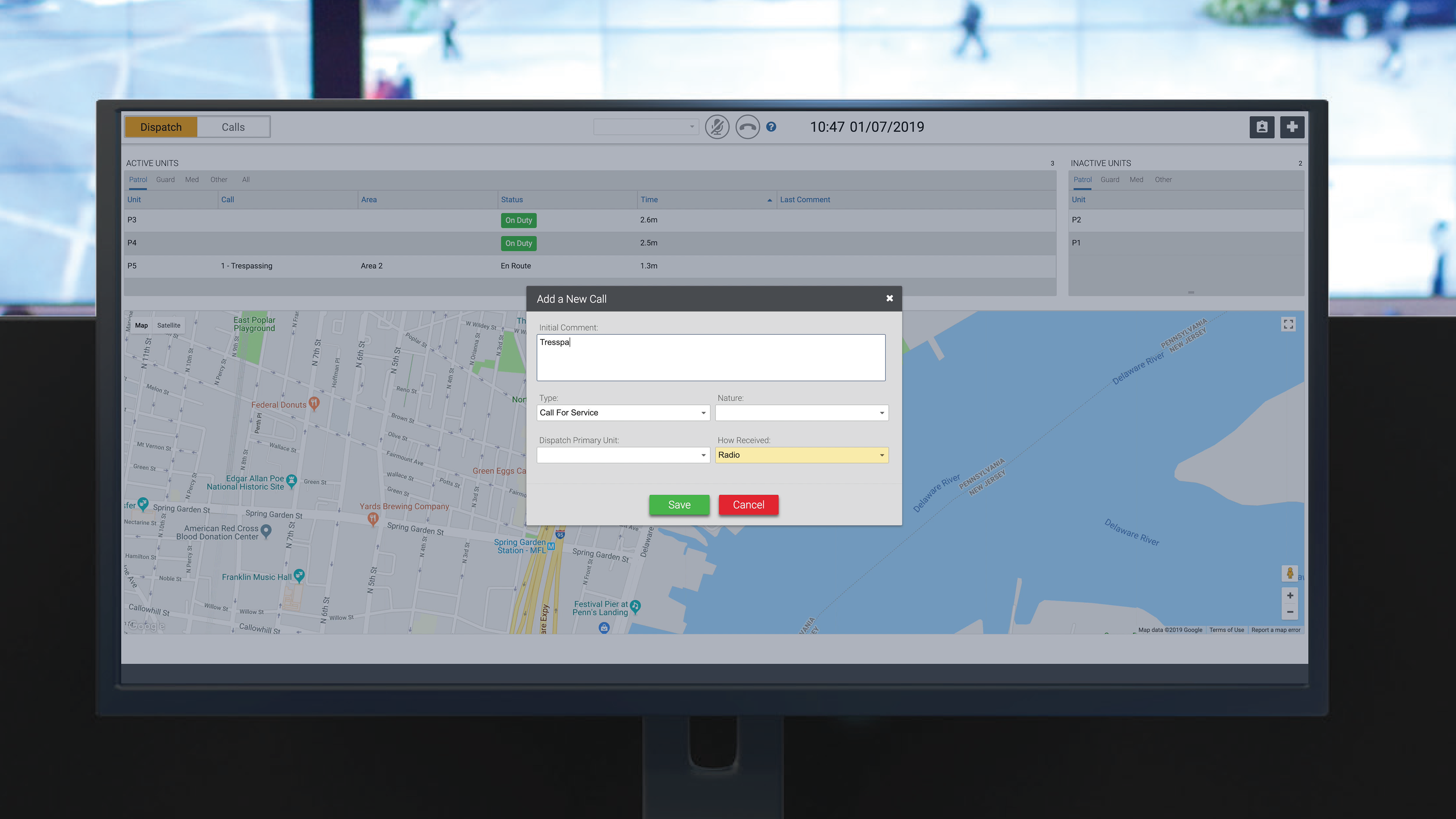Open the blue help question mark icon
The width and height of the screenshot is (1456, 819).
[771, 127]
